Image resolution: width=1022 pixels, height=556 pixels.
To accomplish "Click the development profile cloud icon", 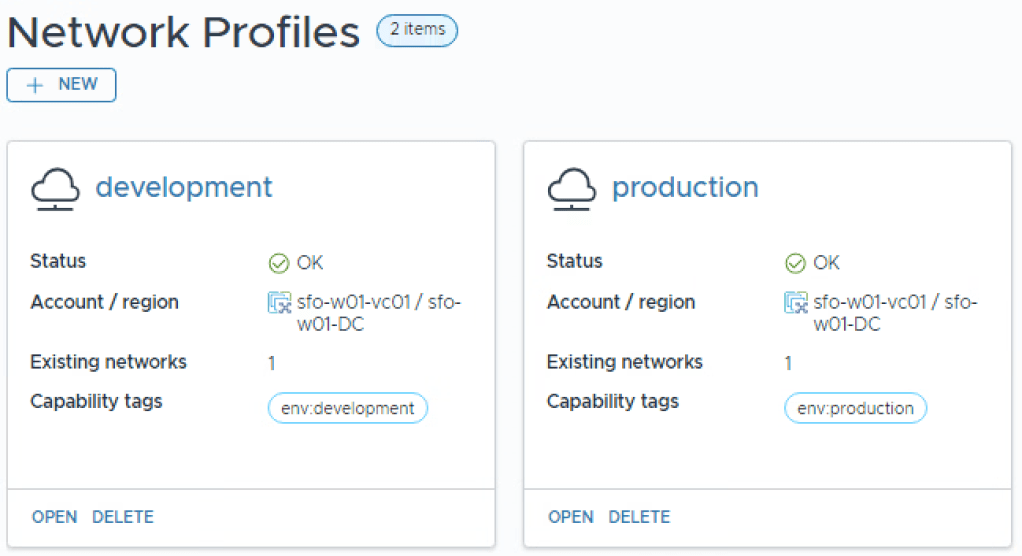I will (x=56, y=189).
